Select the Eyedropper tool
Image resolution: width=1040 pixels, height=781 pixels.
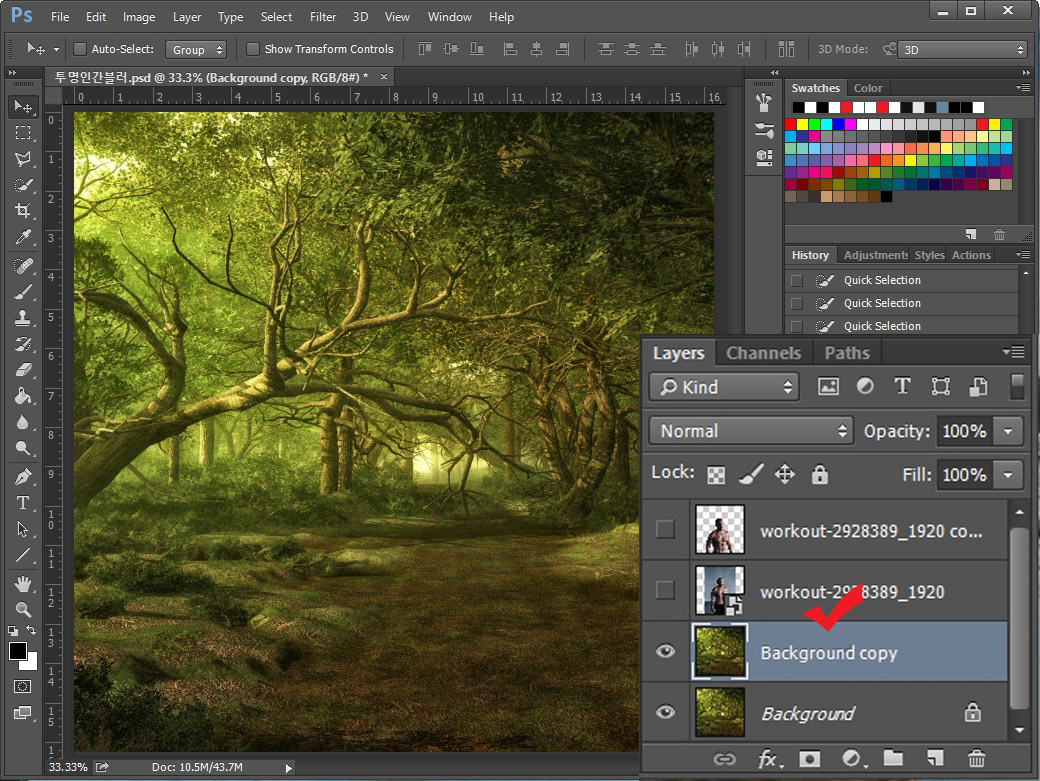click(x=23, y=237)
